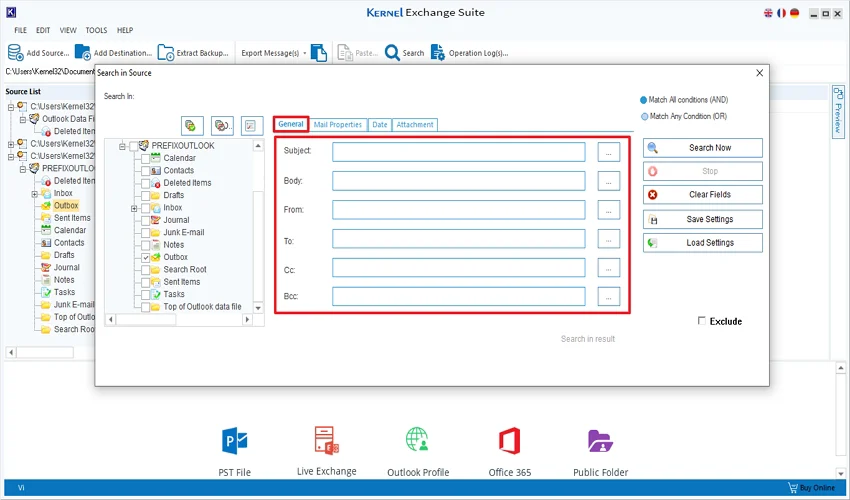Check the Contacts folder checkbox in dialog
This screenshot has width=850, height=500.
[145, 171]
